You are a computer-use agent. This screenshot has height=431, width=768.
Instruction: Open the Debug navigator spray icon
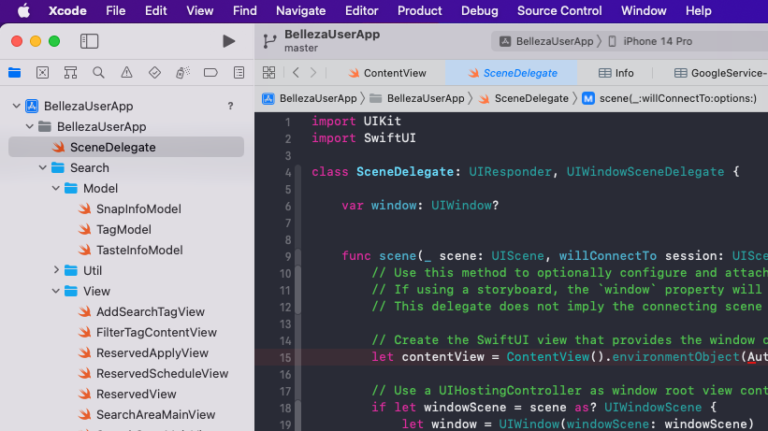pos(181,73)
